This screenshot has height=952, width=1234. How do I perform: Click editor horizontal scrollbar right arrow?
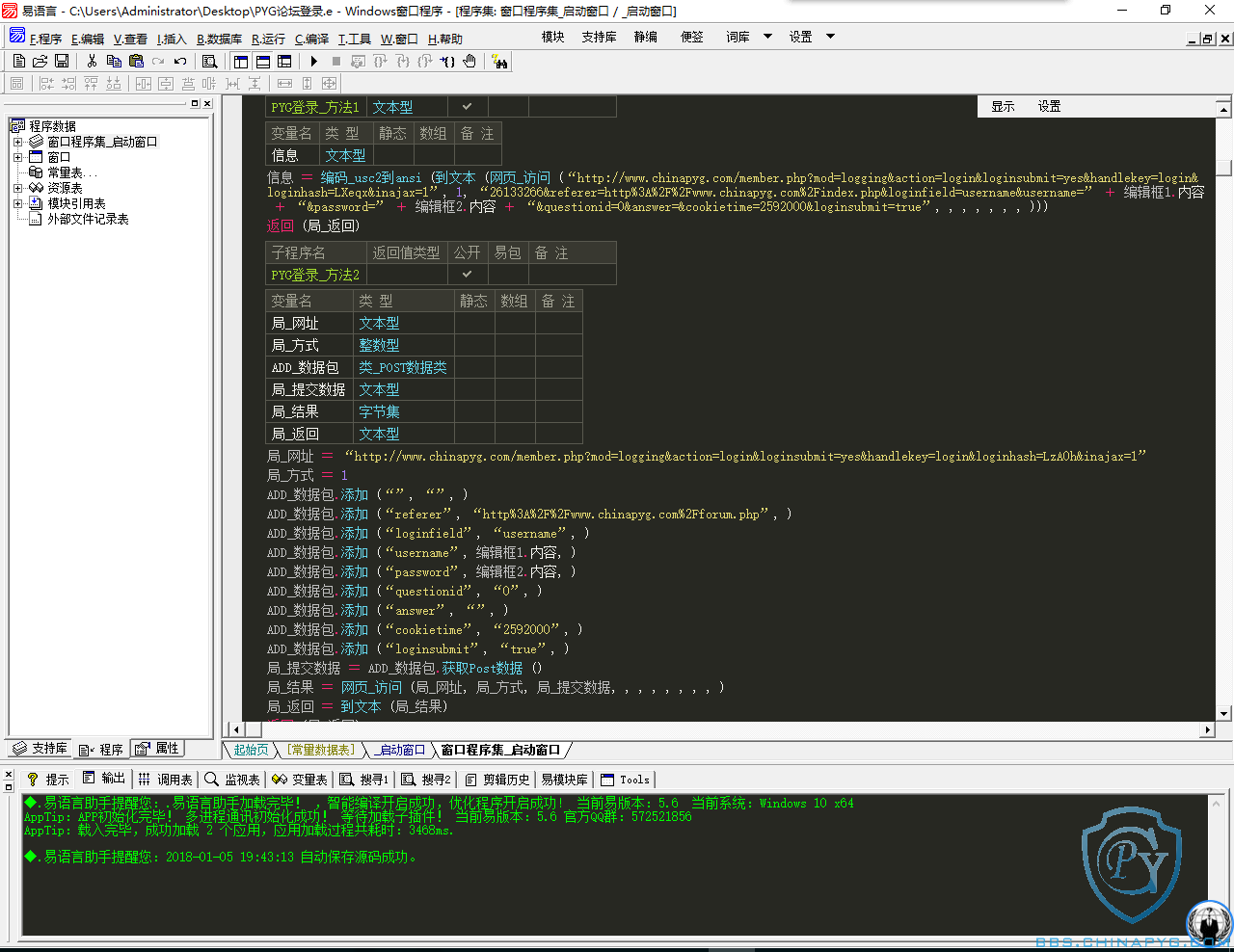coord(1208,729)
